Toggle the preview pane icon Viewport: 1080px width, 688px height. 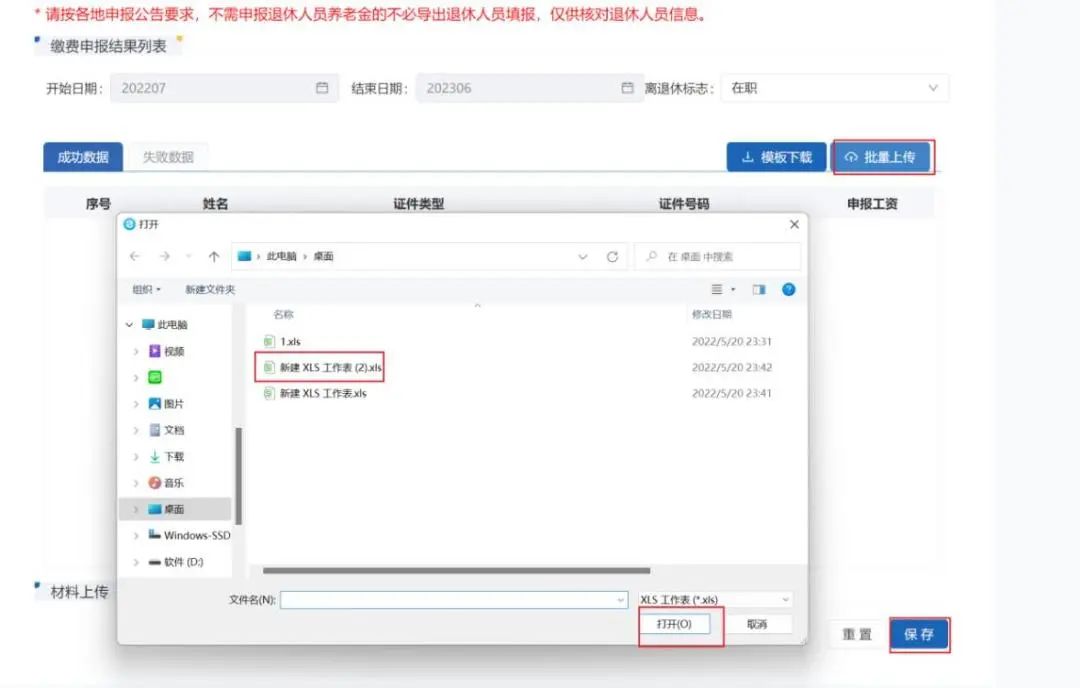[x=759, y=289]
